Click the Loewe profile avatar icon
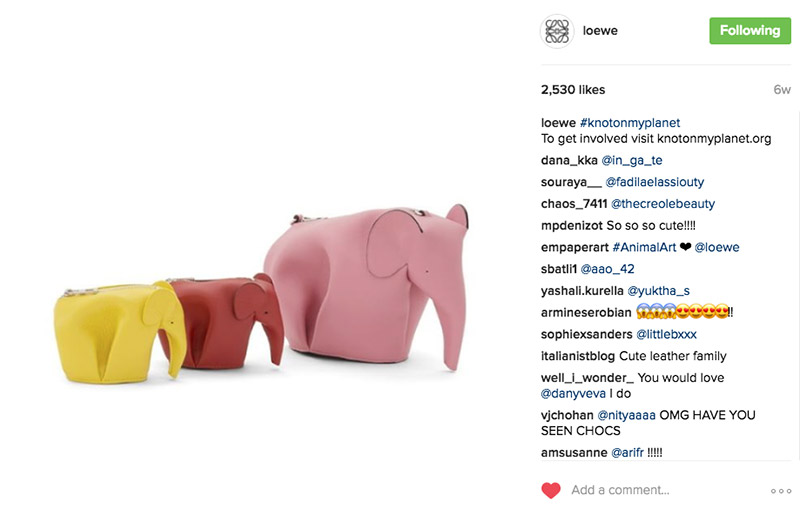The width and height of the screenshot is (800, 509). 557,31
